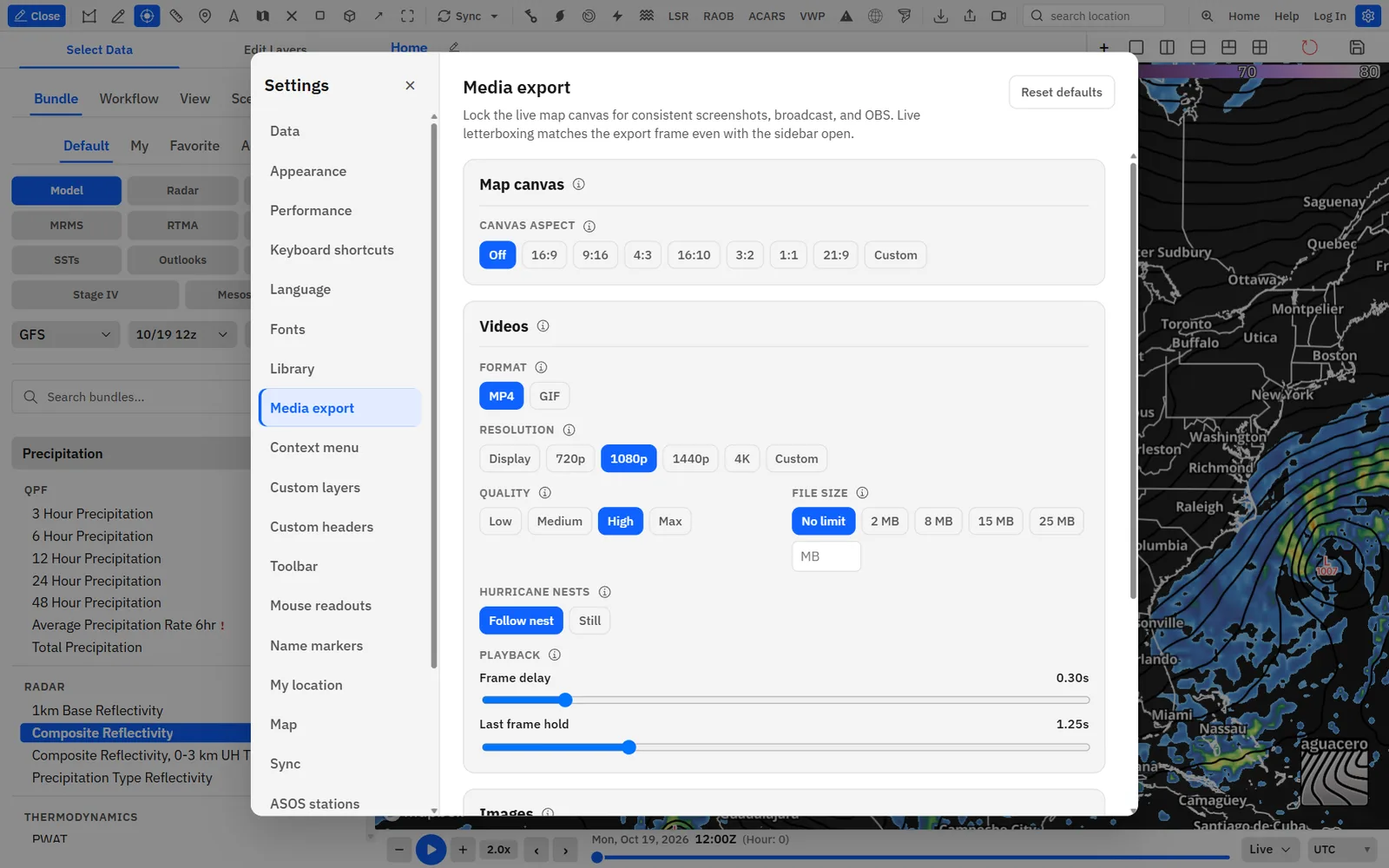This screenshot has width=1389, height=868.
Task: Click the red refresh circular arrow icon
Action: [x=1309, y=47]
